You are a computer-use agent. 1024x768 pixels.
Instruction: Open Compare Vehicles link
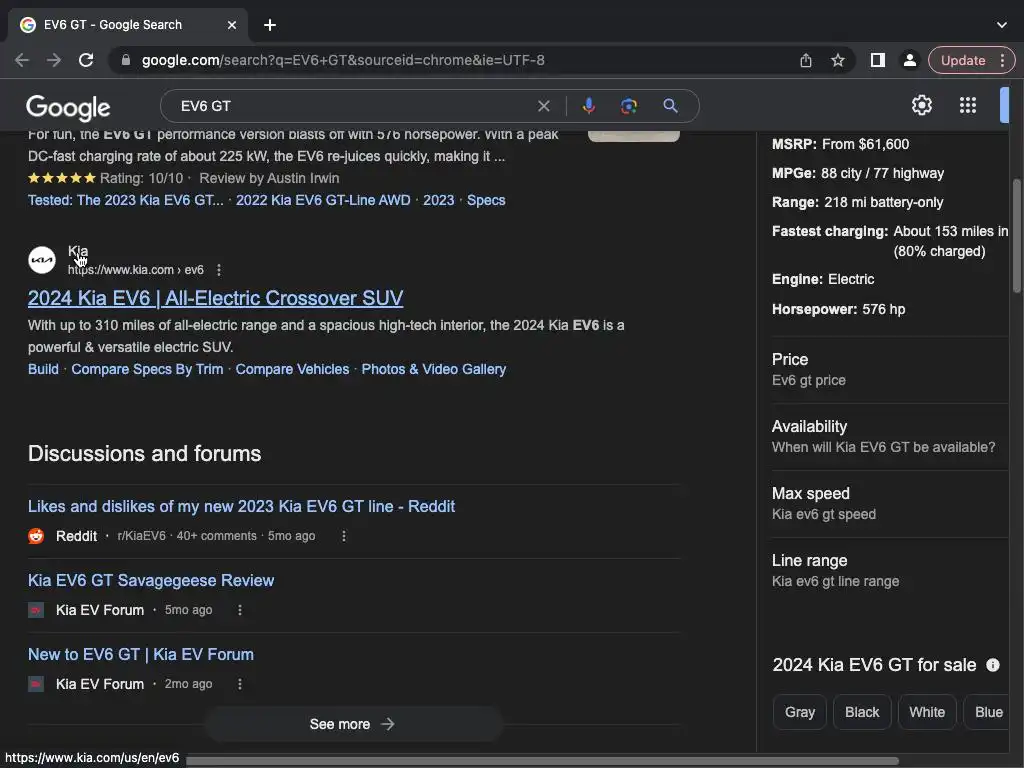click(x=292, y=369)
